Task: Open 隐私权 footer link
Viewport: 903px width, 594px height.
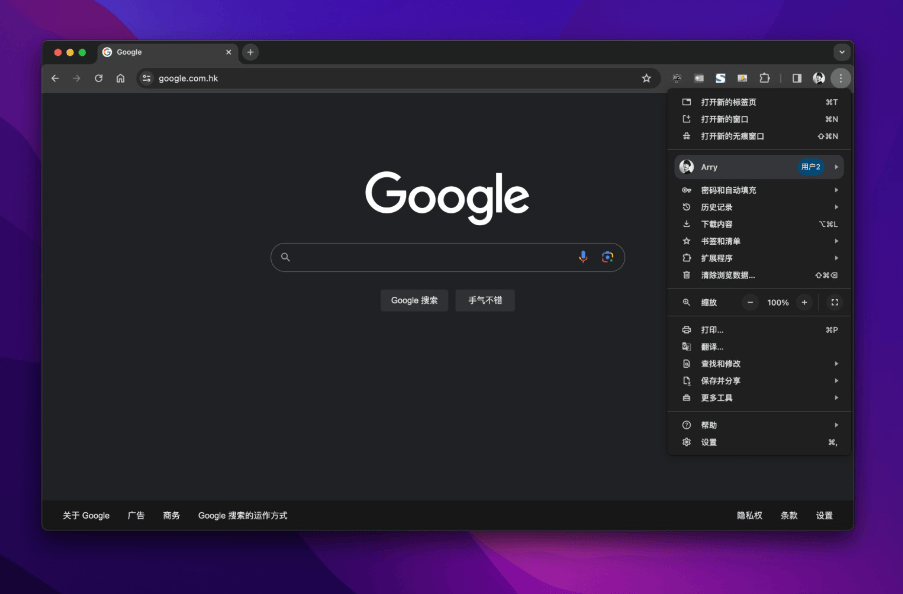Action: coord(749,516)
